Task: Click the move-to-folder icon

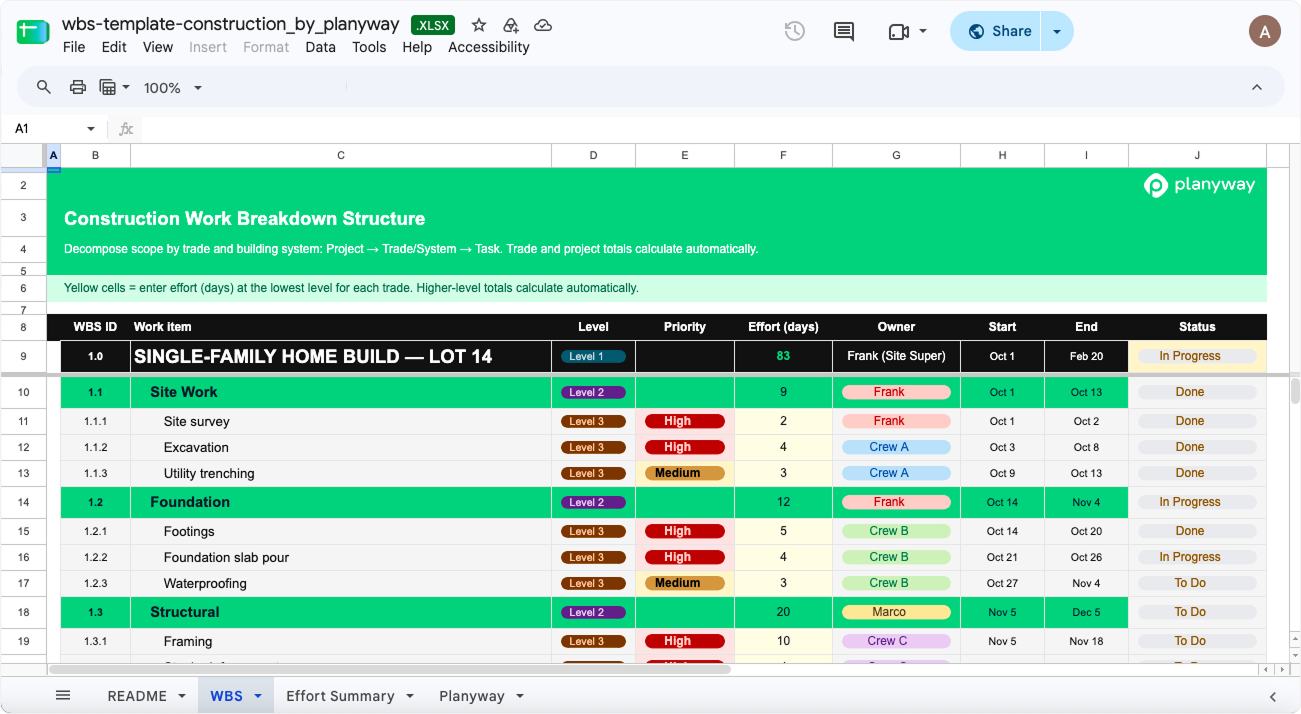Action: pos(511,25)
